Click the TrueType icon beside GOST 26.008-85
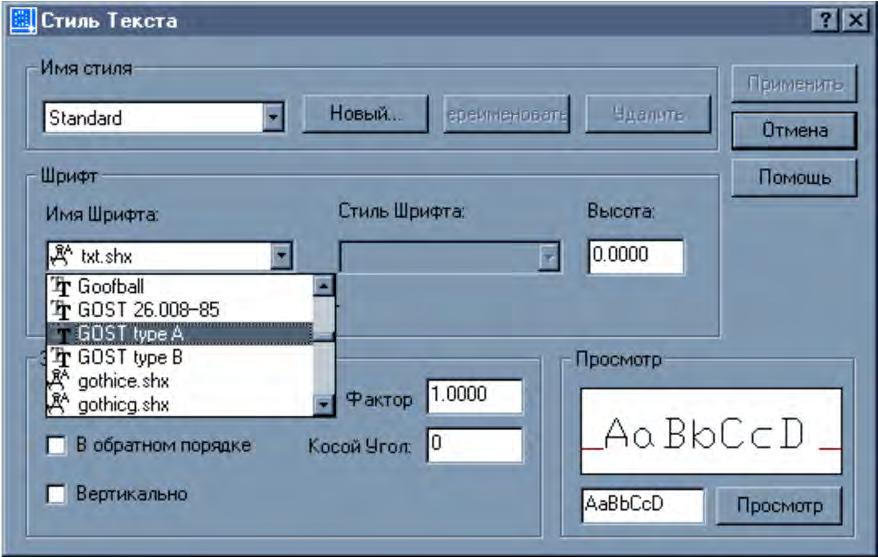Viewport: 878px width, 557px height. pyautogui.click(x=61, y=310)
